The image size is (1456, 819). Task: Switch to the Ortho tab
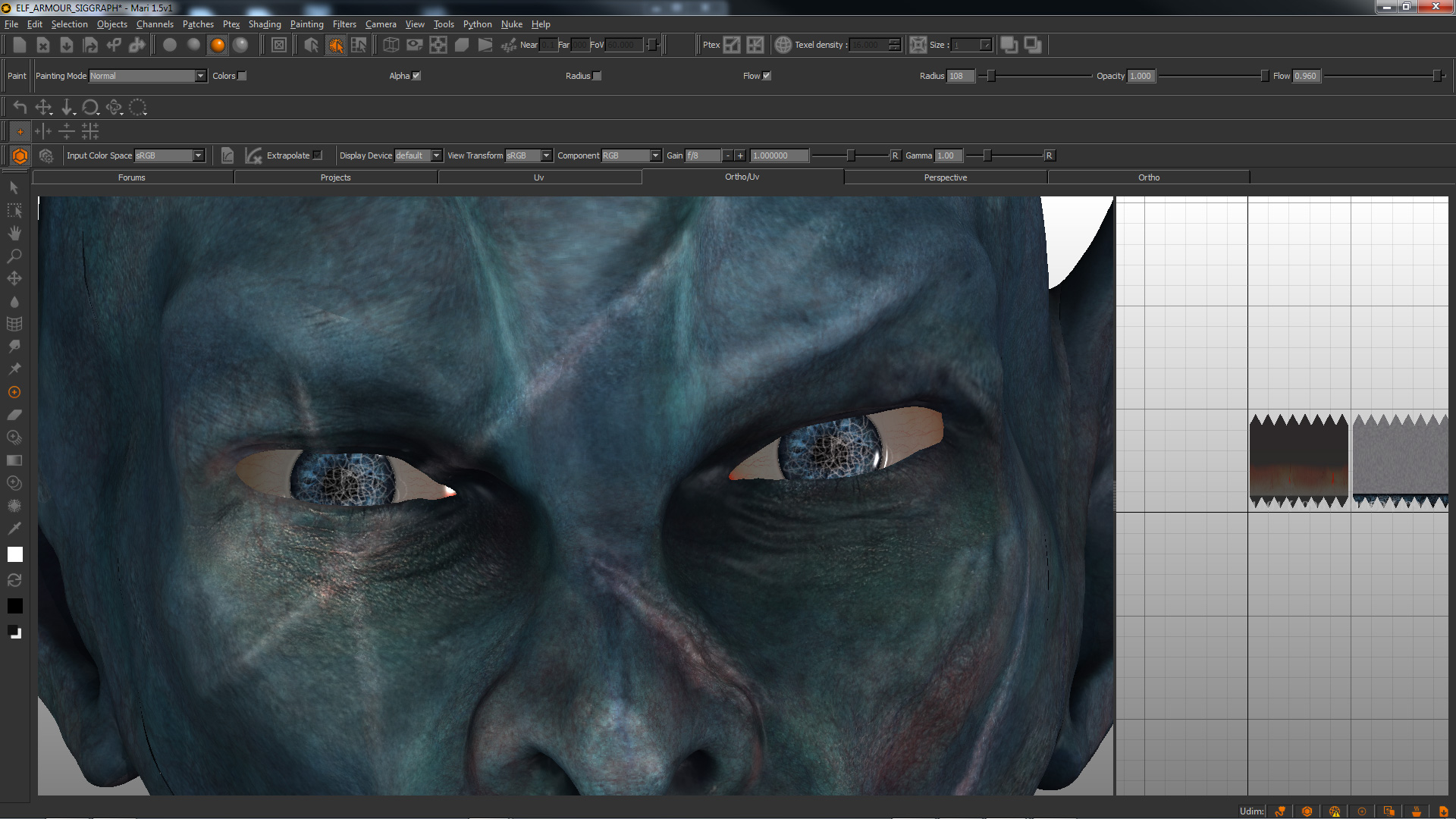click(x=1149, y=177)
